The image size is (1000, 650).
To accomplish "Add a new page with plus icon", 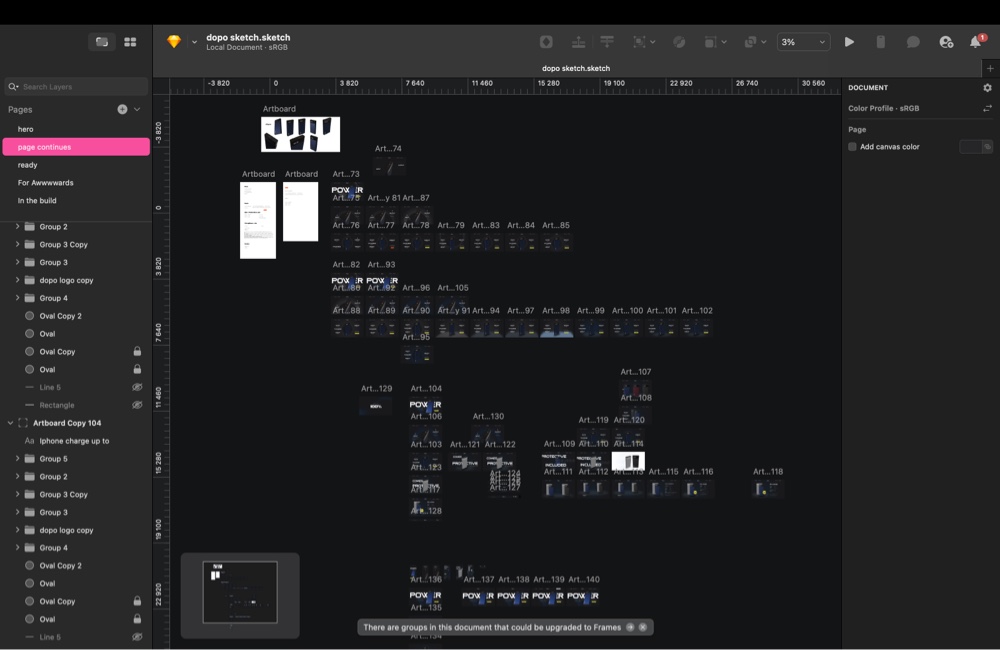I will 122,109.
